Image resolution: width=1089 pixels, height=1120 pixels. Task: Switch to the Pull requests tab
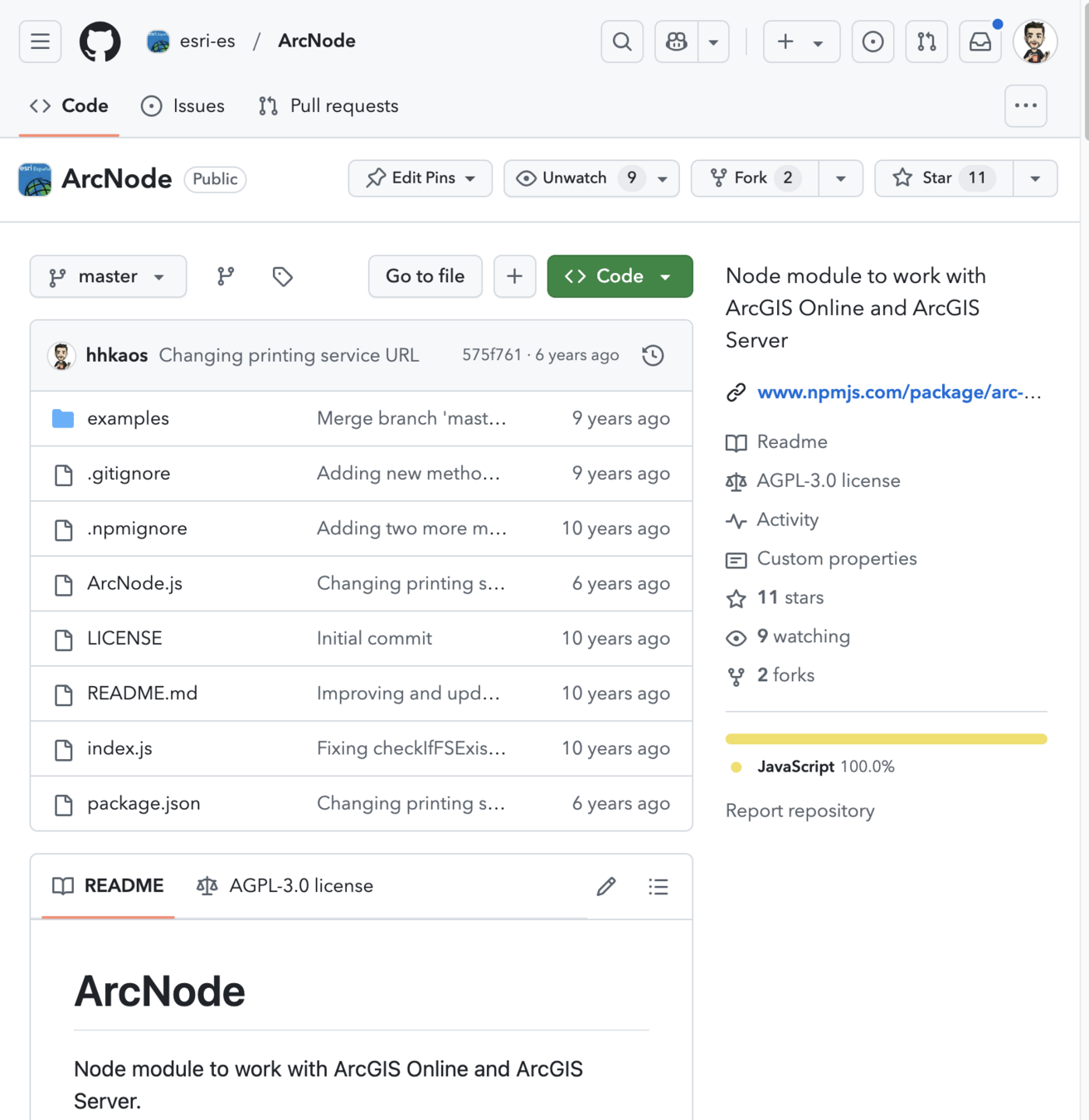(x=328, y=106)
